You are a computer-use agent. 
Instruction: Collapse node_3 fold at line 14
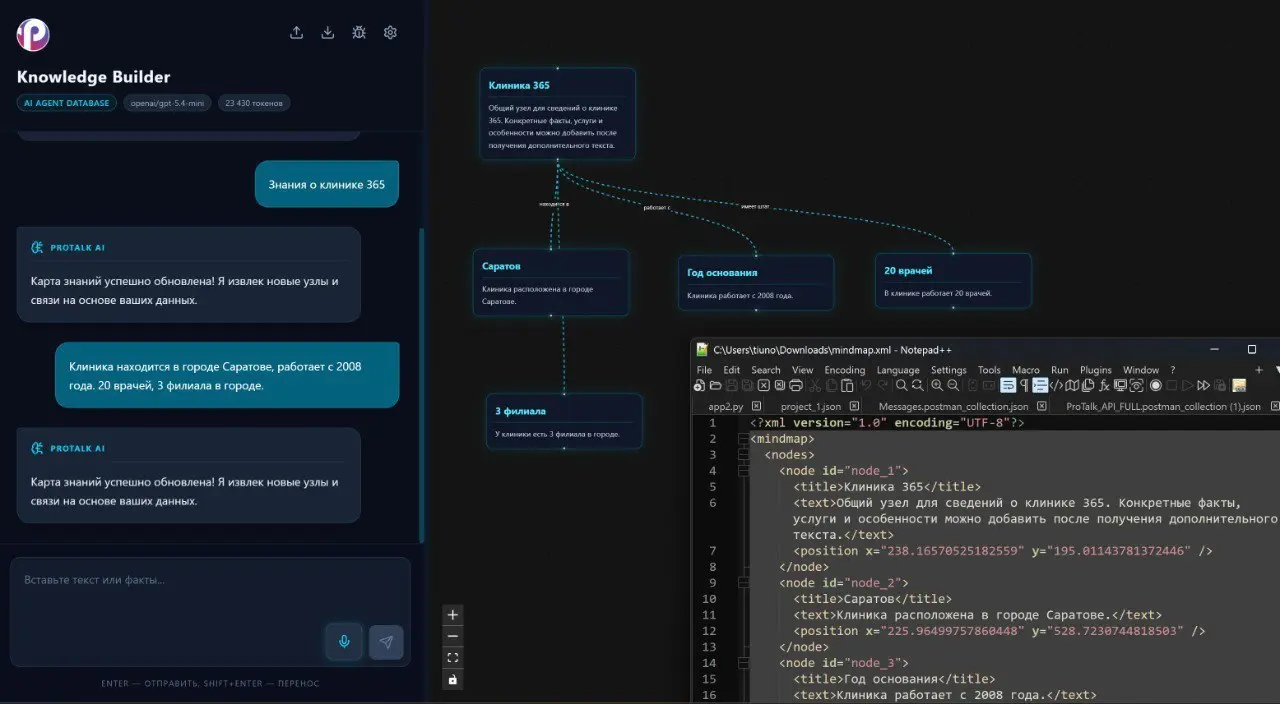pyautogui.click(x=741, y=662)
